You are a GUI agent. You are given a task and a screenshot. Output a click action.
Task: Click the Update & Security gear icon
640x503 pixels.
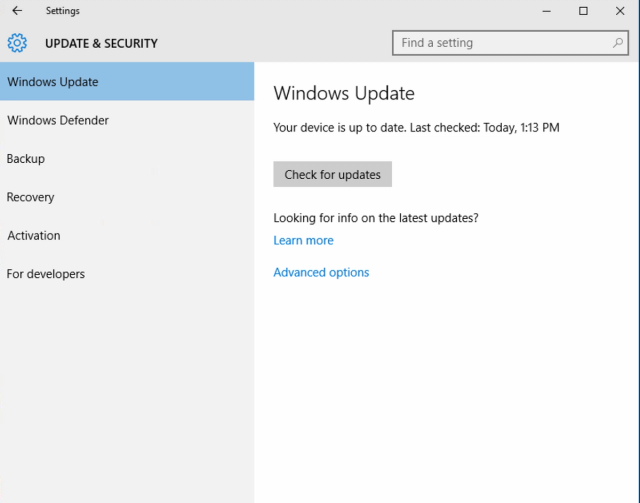[17, 43]
